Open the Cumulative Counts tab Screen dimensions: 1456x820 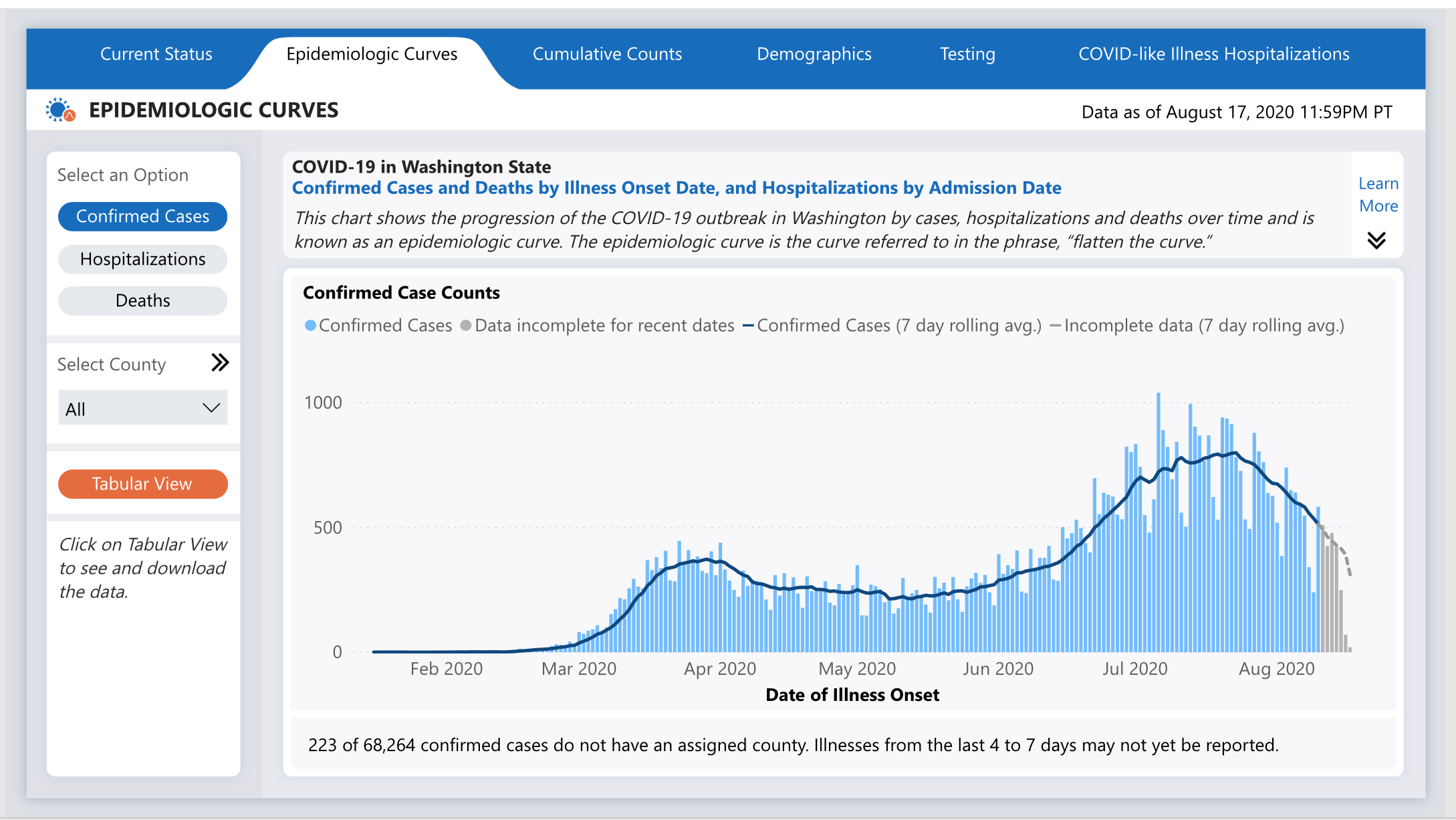[x=607, y=54]
